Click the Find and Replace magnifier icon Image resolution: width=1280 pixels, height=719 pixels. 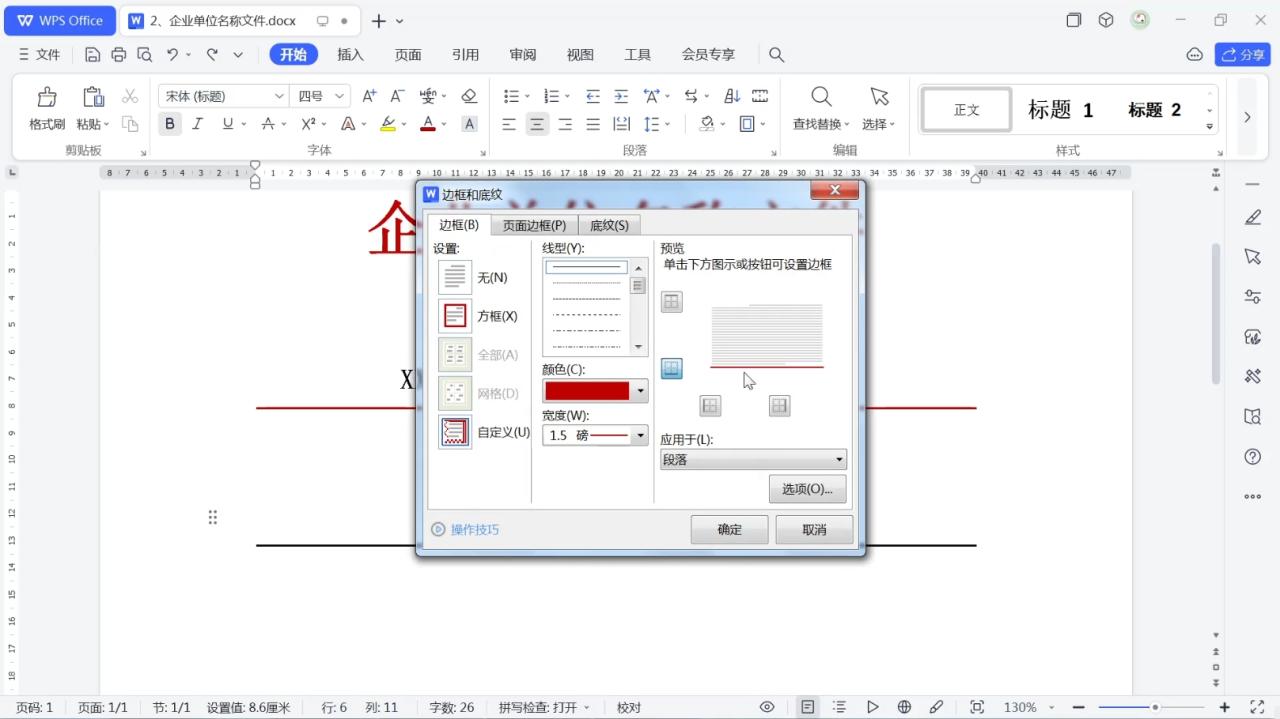(x=821, y=97)
